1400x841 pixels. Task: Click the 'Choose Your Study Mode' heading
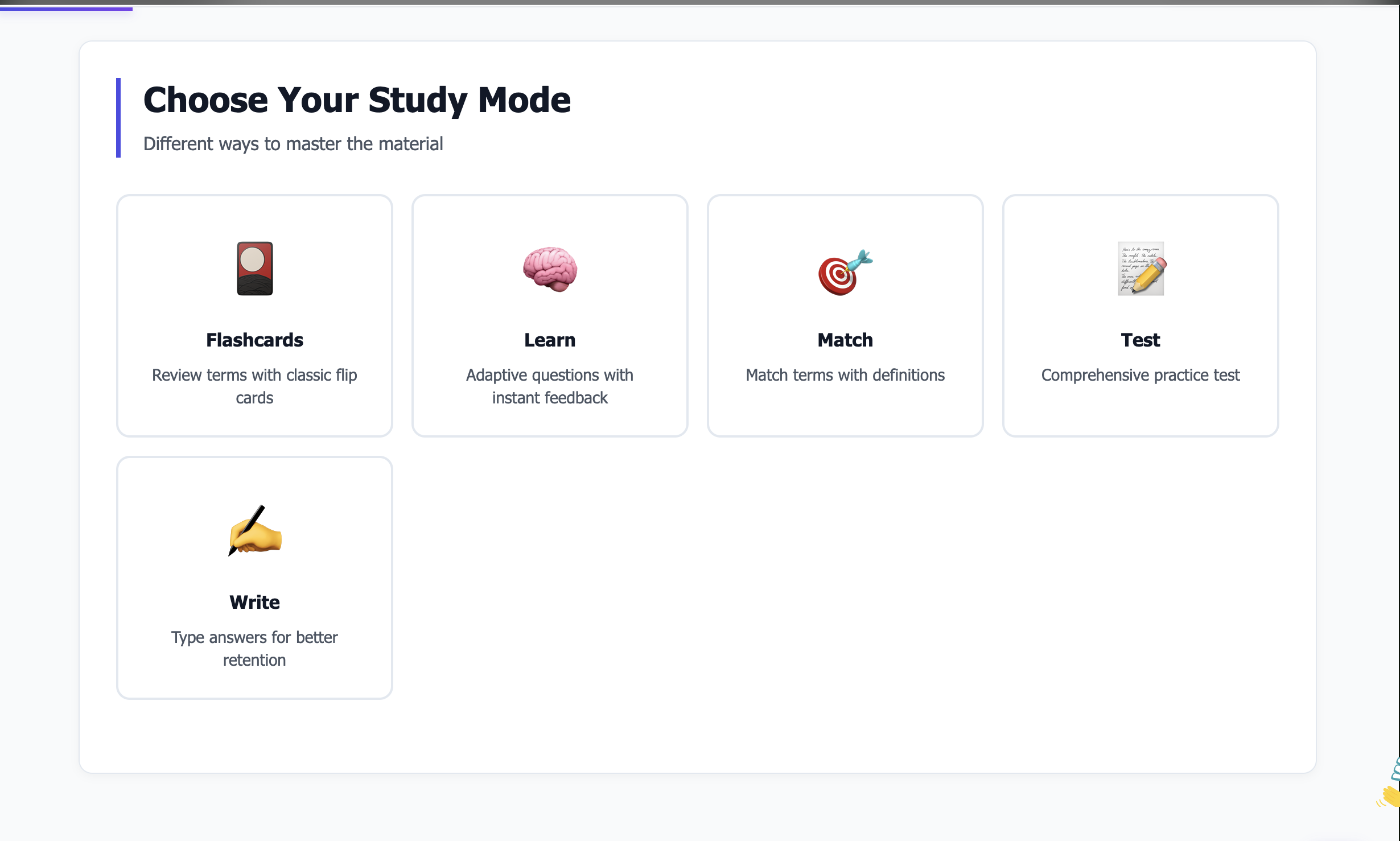tap(357, 100)
